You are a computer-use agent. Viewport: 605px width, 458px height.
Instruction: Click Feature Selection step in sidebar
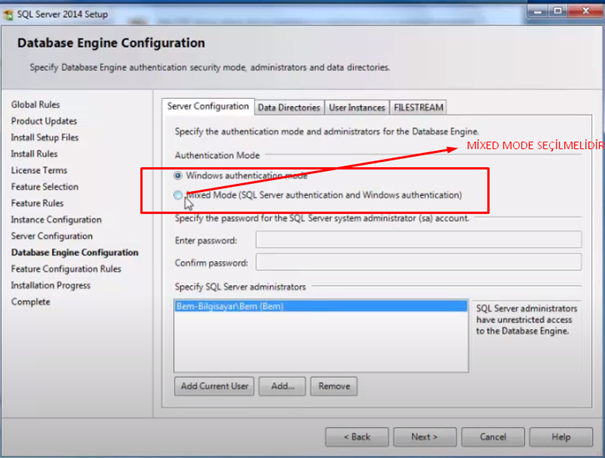click(x=45, y=187)
